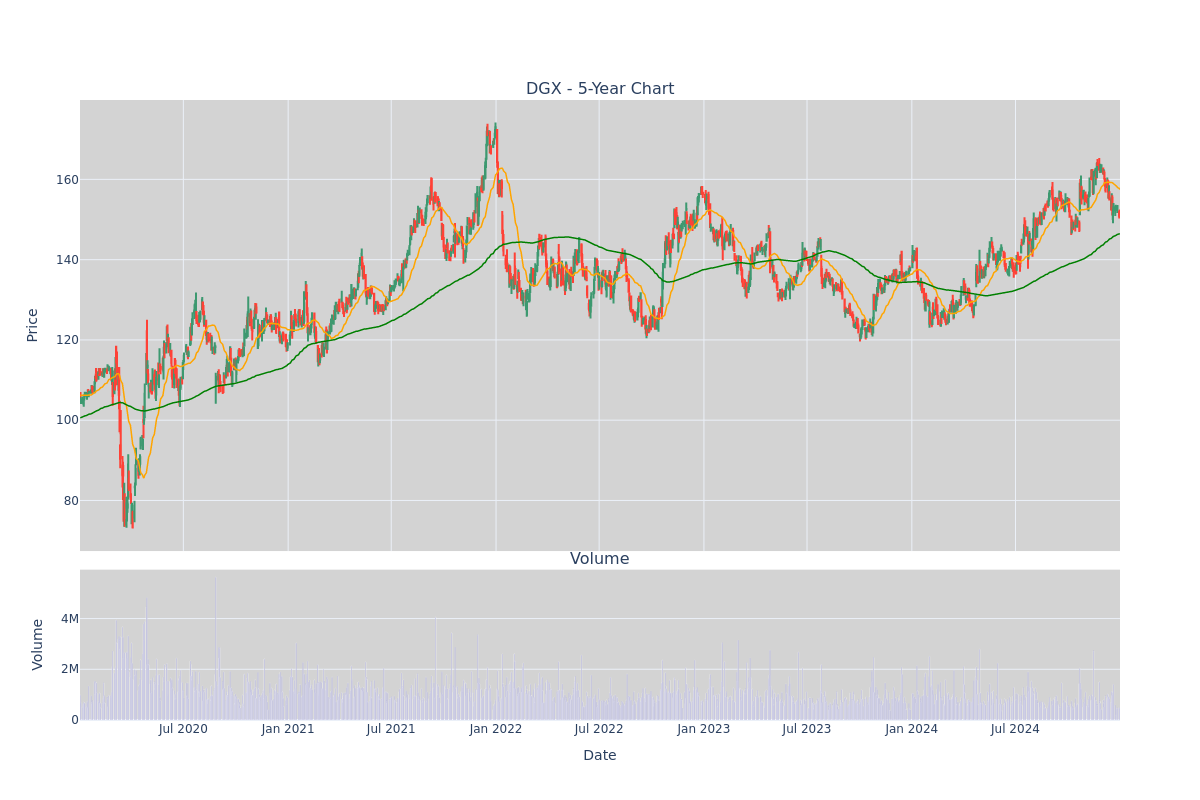Viewport: 1200px width, 800px height.
Task: Click the 'Jul 2022' date tick label
Action: (599, 729)
